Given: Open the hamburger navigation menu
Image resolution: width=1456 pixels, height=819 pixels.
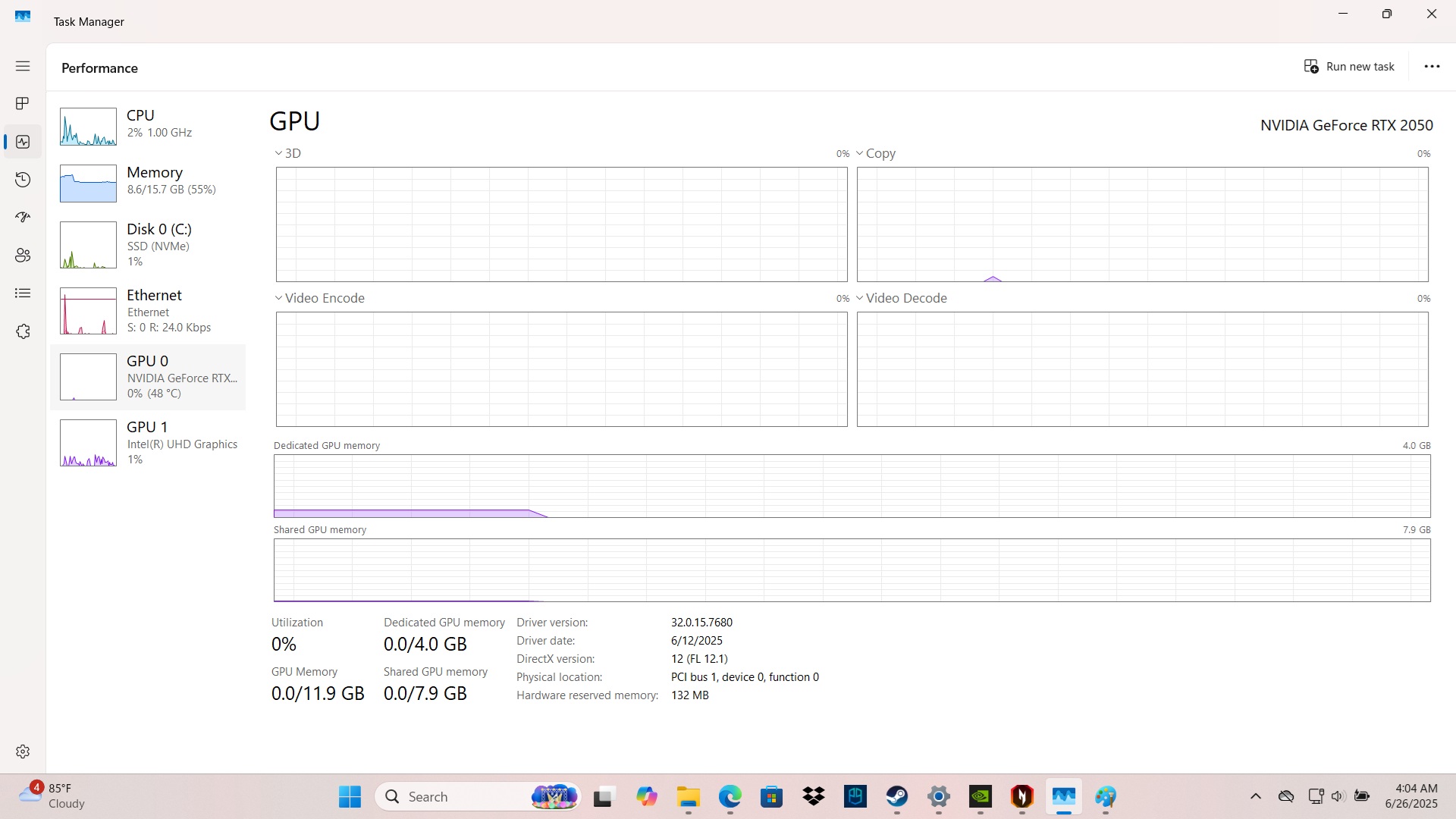Looking at the screenshot, I should (23, 66).
